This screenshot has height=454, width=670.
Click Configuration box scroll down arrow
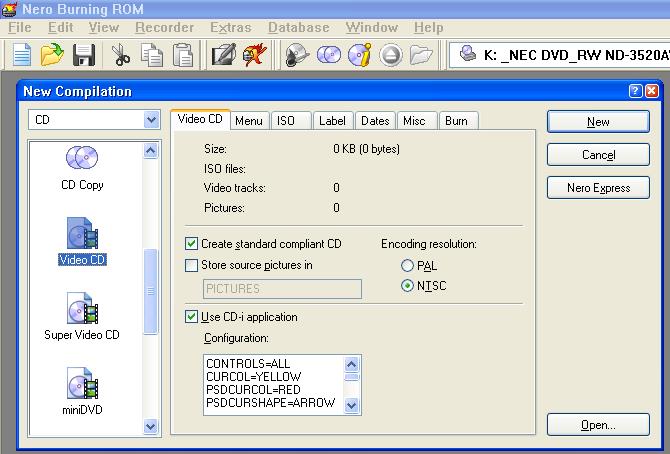point(351,404)
